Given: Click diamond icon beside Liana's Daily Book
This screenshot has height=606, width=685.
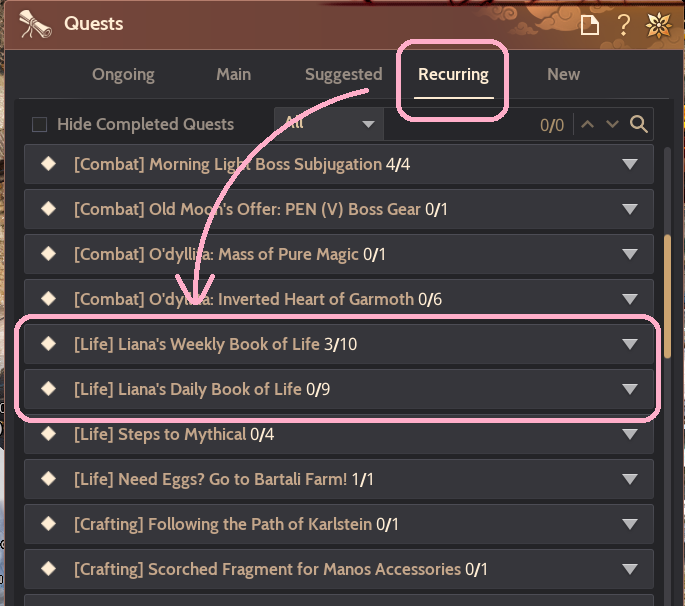Looking at the screenshot, I should 47,389.
